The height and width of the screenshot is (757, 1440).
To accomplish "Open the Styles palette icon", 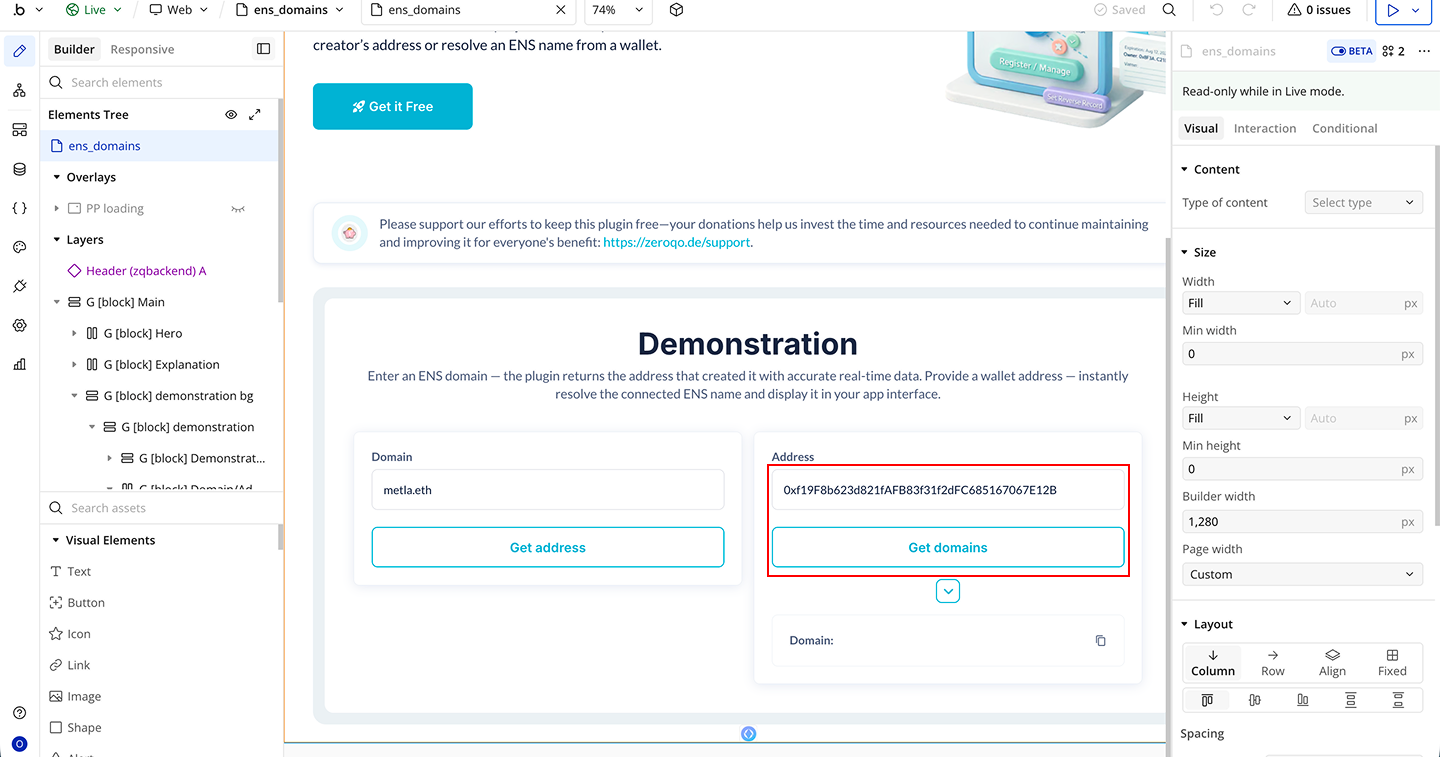I will 19,247.
